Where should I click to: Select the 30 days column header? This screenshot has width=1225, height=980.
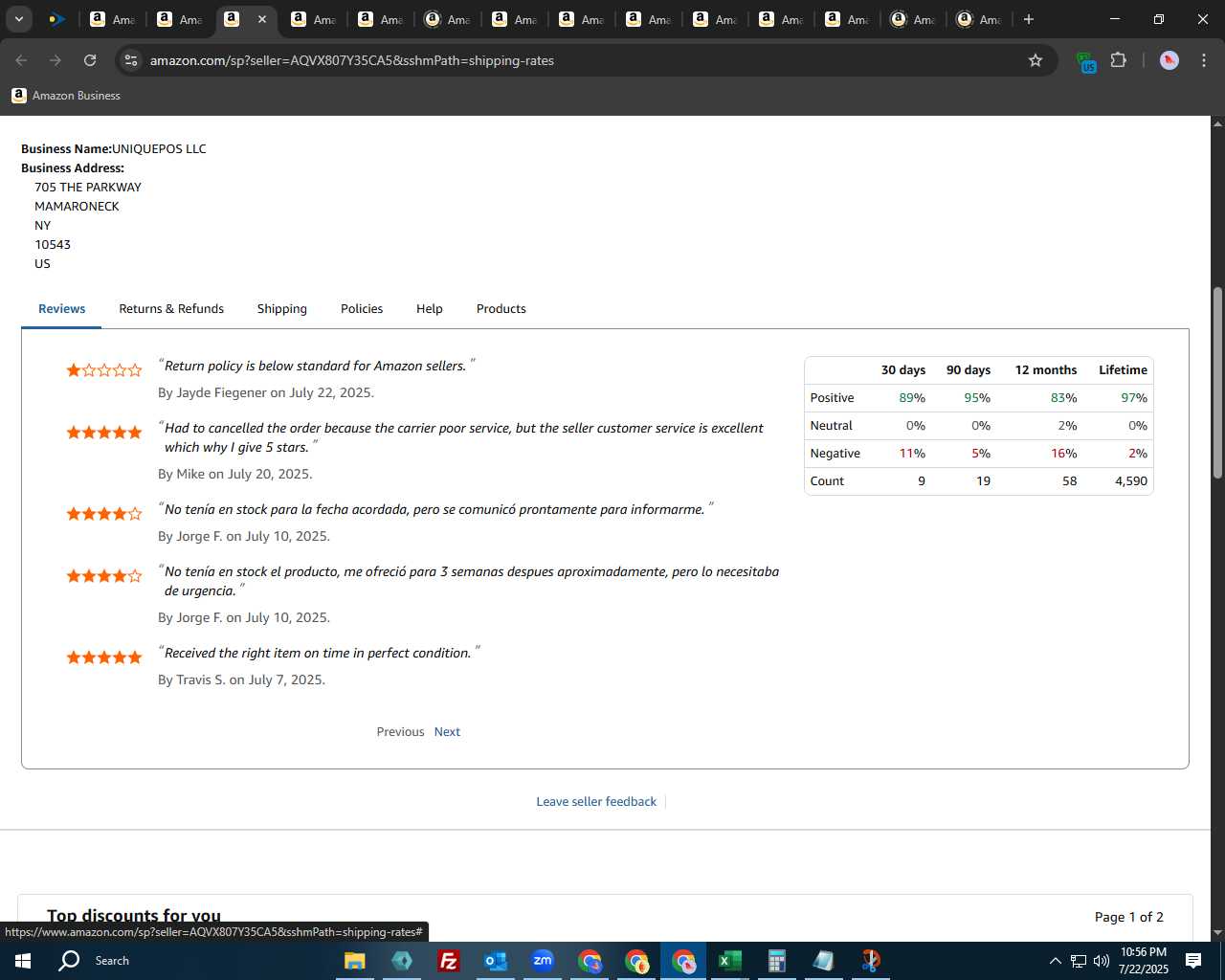click(903, 370)
